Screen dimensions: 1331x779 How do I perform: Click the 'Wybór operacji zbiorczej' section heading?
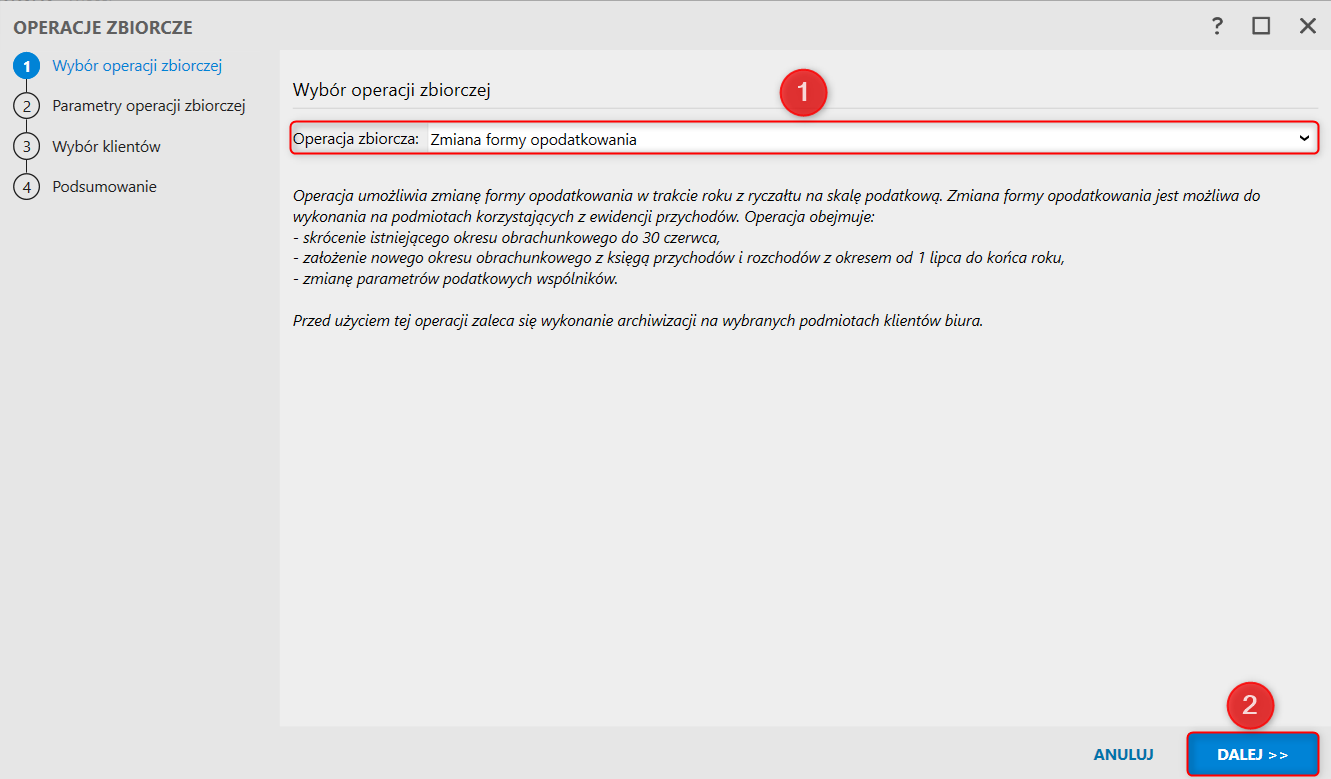(392, 89)
